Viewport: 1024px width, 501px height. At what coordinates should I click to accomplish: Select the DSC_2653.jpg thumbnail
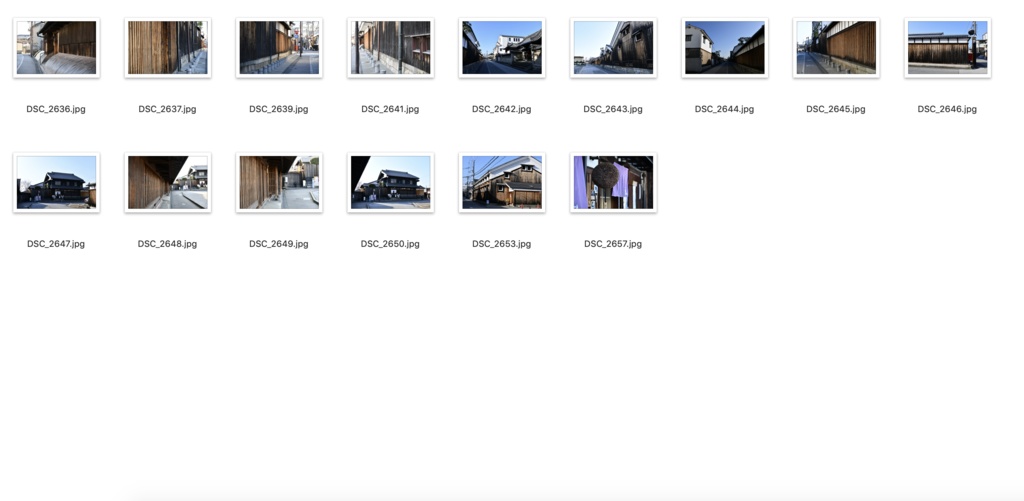point(502,182)
